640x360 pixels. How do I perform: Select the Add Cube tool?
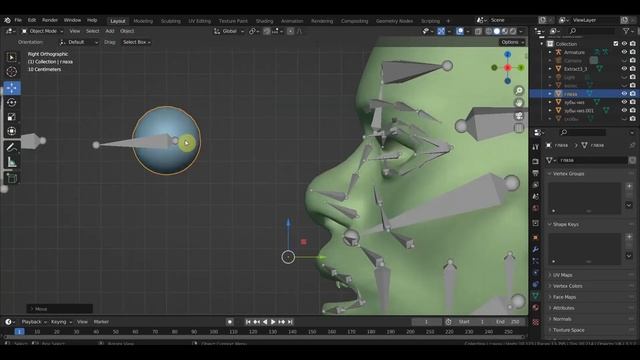click(x=12, y=178)
